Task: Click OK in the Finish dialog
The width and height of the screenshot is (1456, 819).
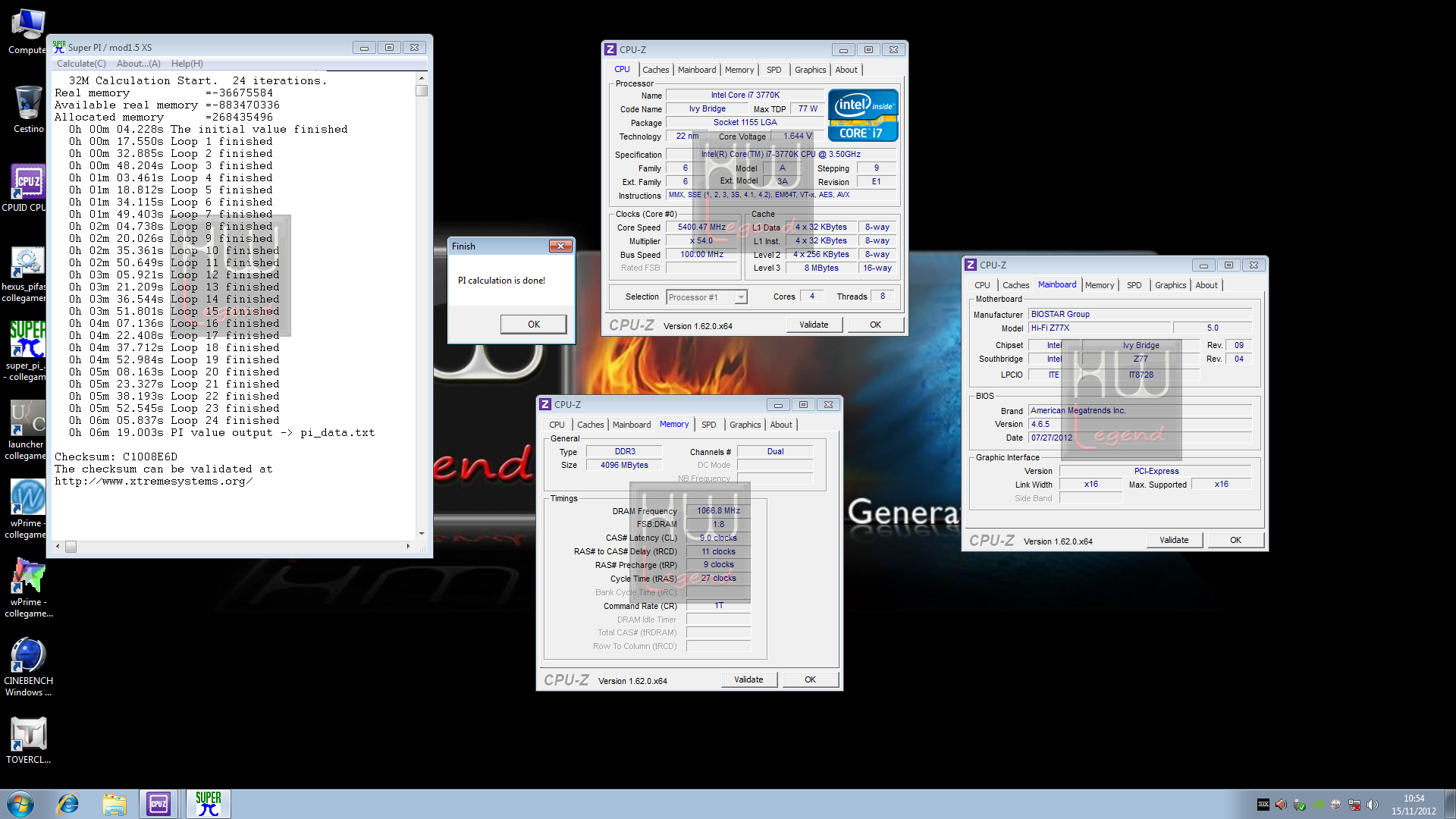Action: coord(534,325)
